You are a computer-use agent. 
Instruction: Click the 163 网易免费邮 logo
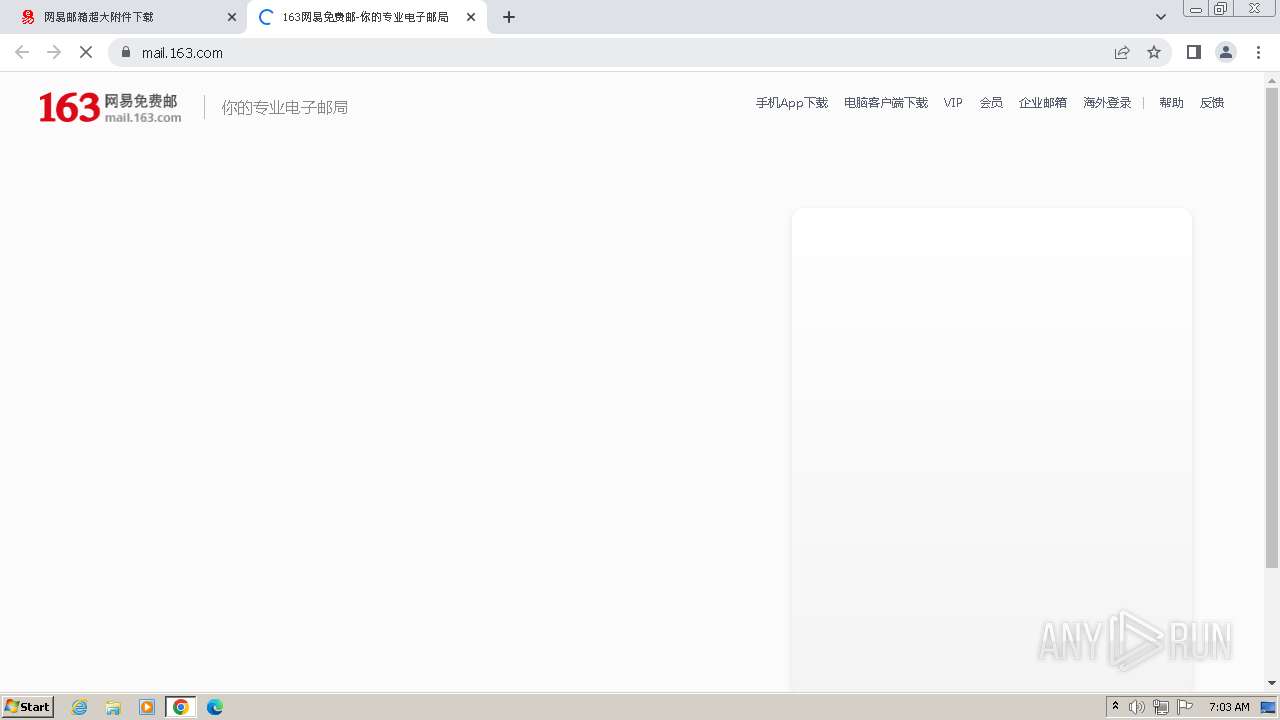(x=110, y=107)
